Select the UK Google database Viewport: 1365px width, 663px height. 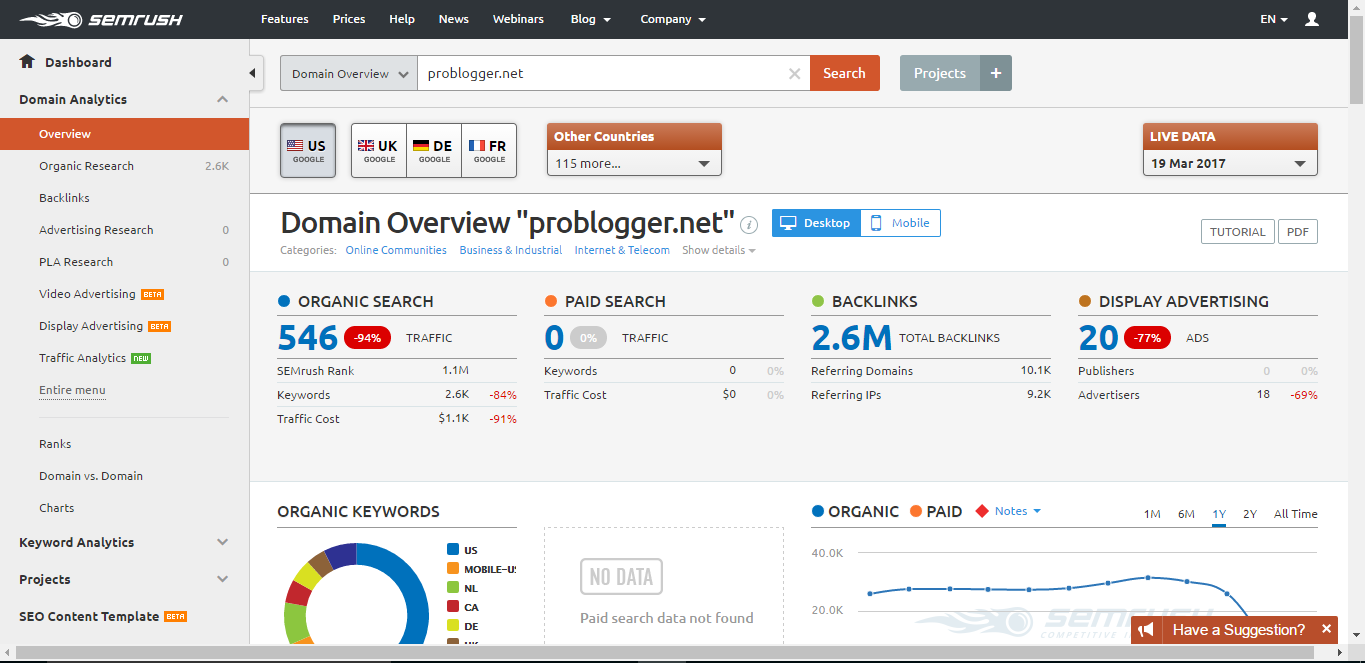[379, 151]
